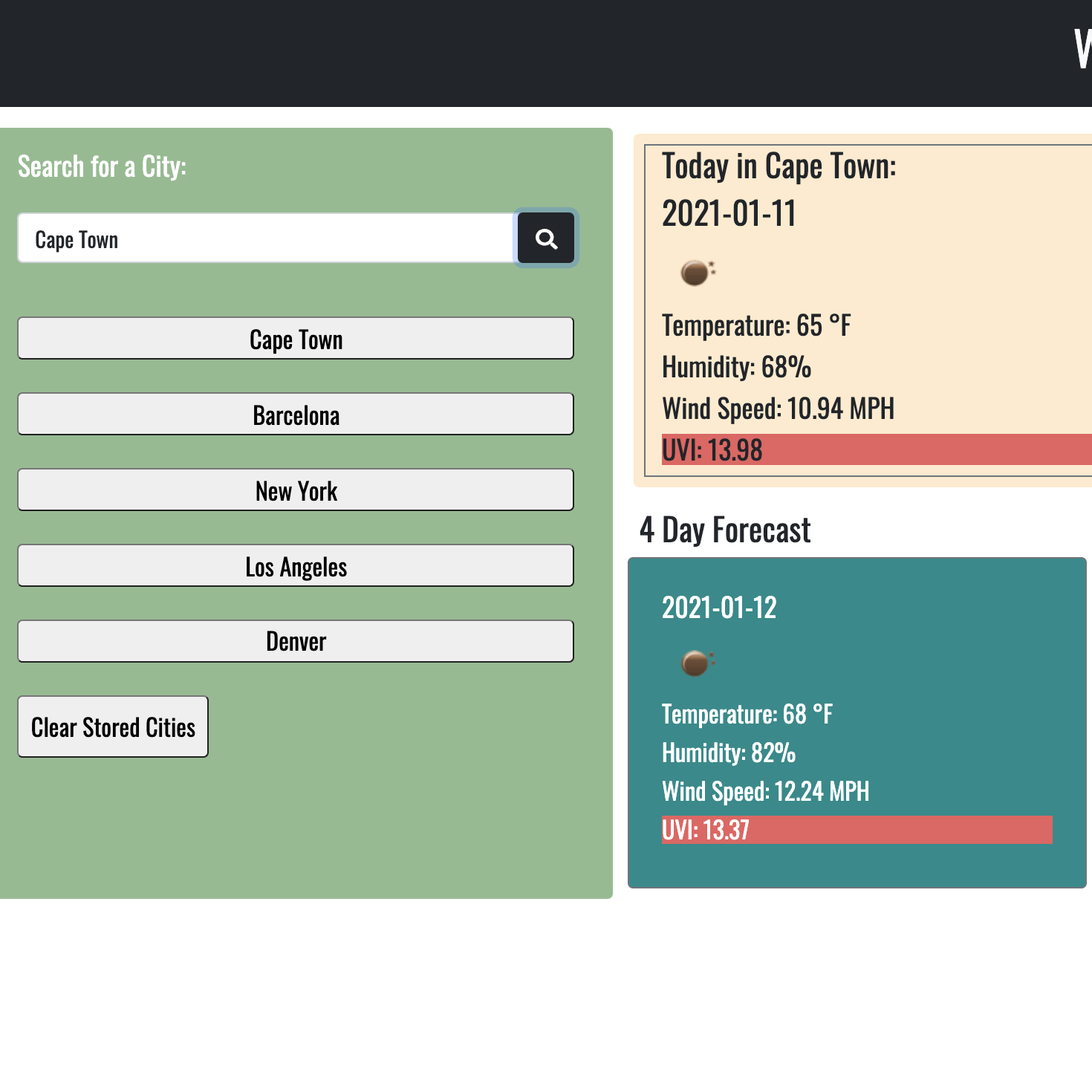The width and height of the screenshot is (1092, 1092).
Task: Click today's weather icon for Cape Town
Action: tap(697, 273)
